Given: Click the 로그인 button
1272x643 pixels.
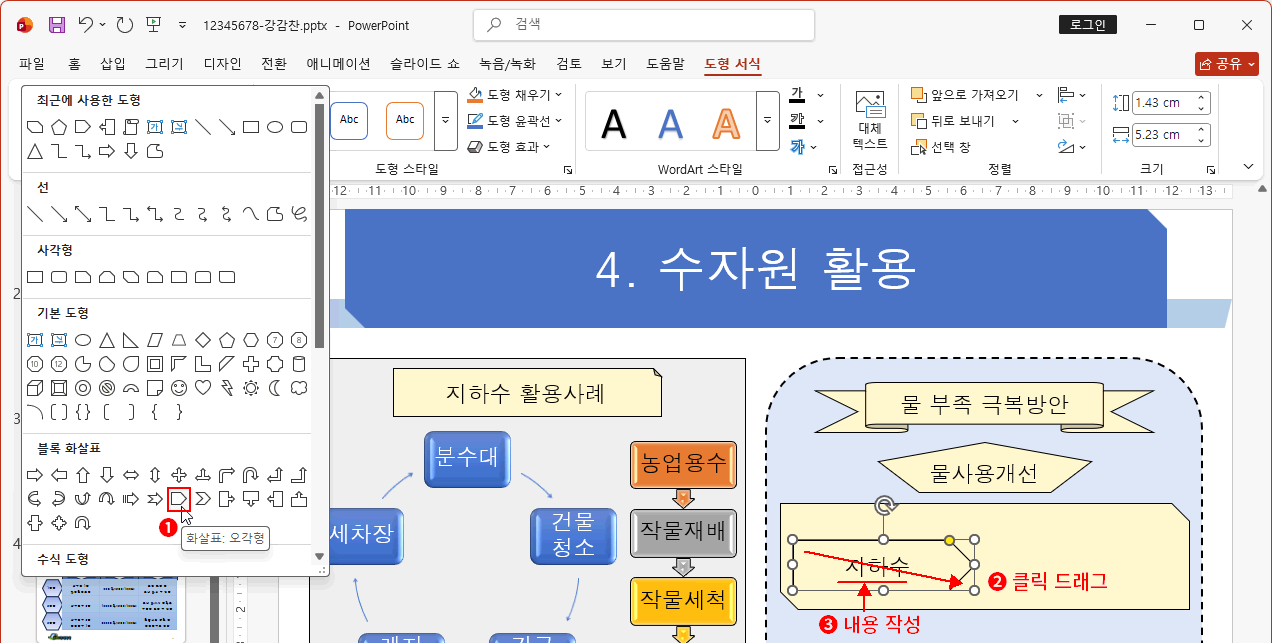Looking at the screenshot, I should [1087, 24].
